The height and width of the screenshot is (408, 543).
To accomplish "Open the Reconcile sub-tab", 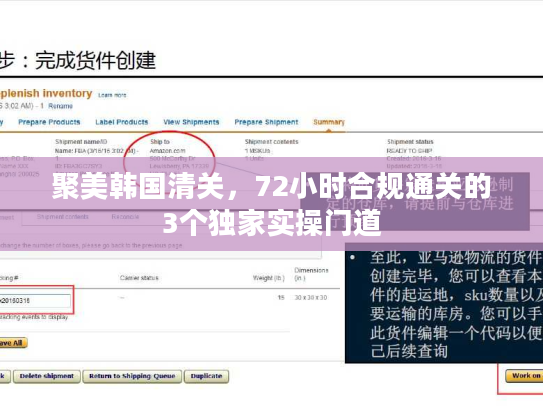I will coord(125,217).
